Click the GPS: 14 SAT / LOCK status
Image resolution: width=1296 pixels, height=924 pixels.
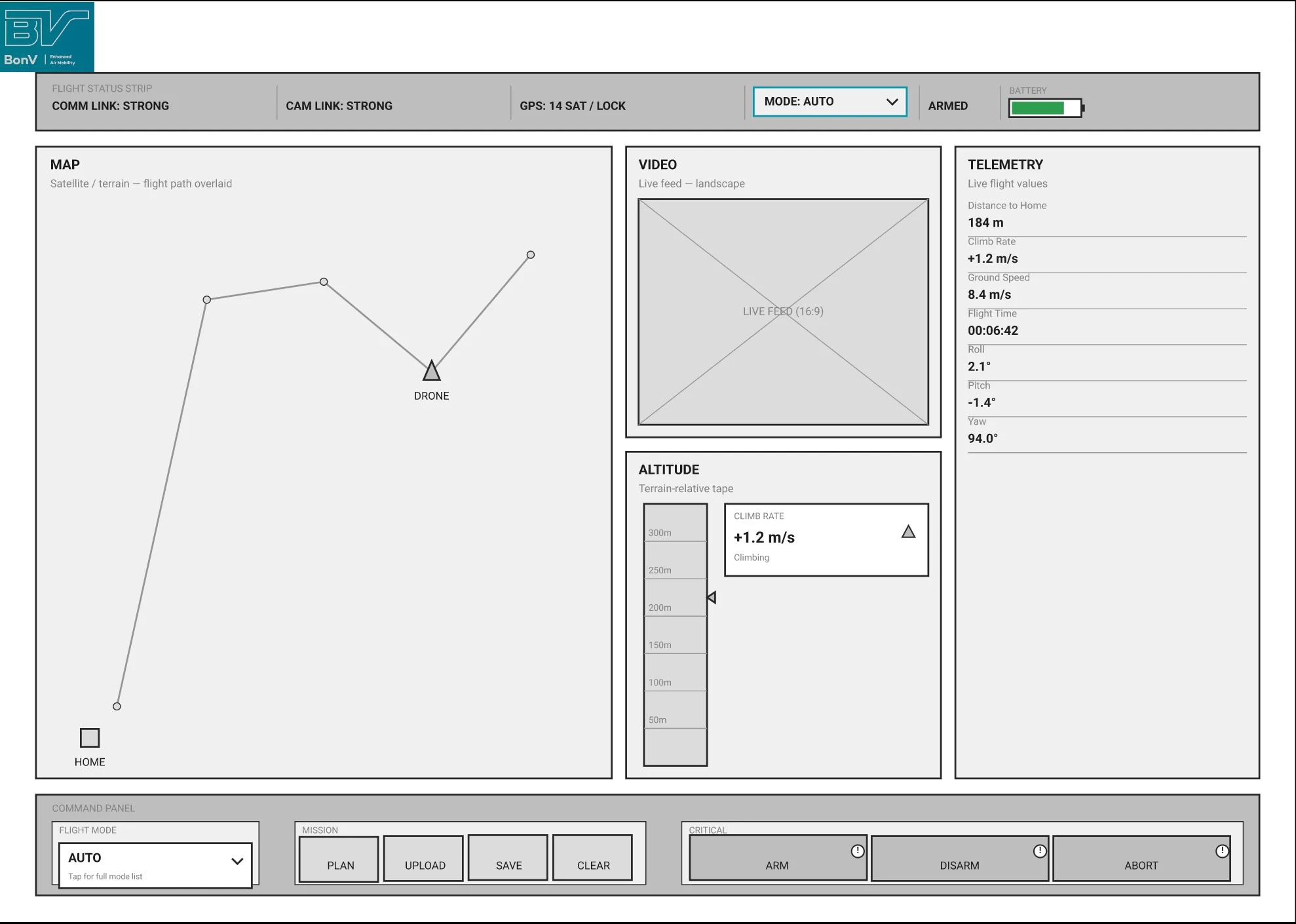pos(573,106)
